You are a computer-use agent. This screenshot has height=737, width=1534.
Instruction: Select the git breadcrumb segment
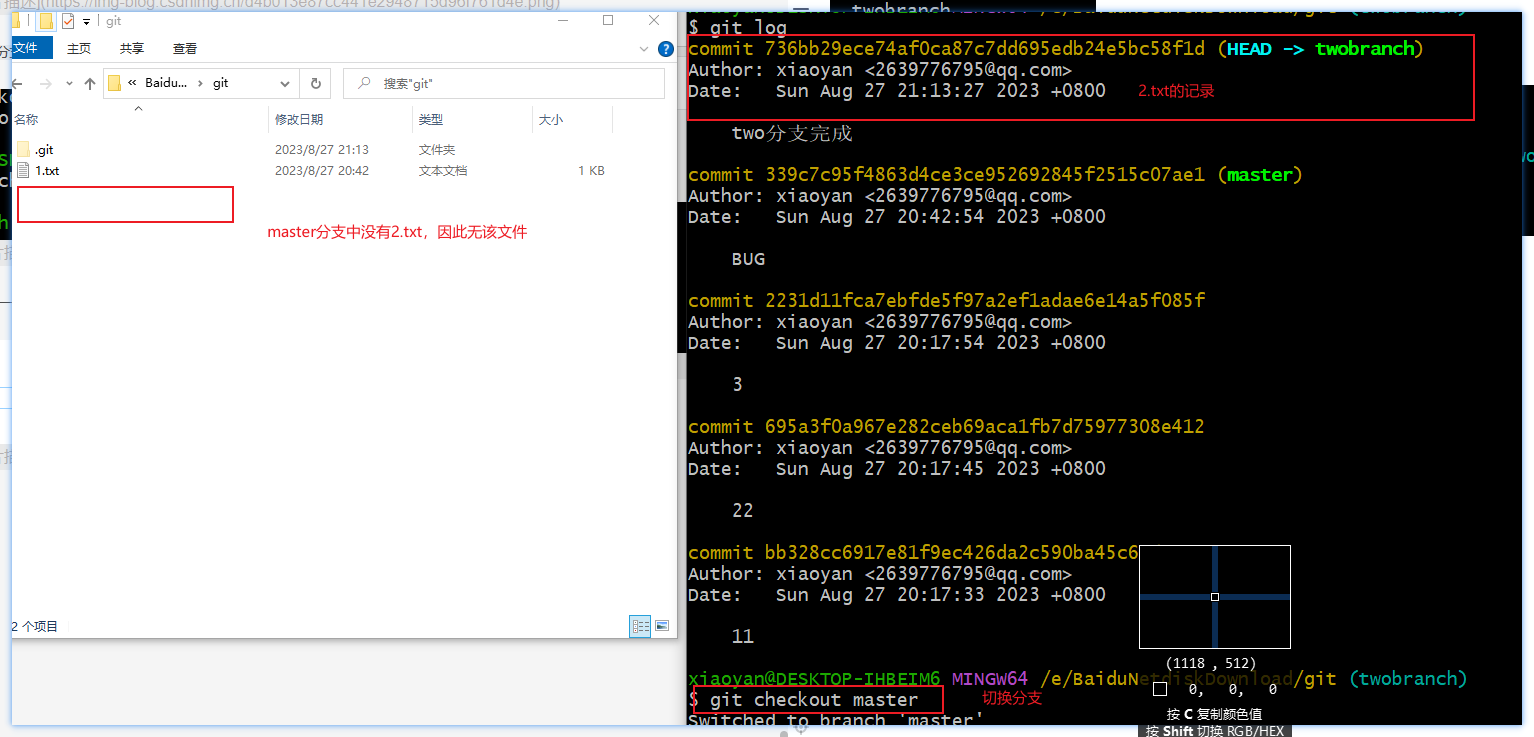(x=221, y=84)
